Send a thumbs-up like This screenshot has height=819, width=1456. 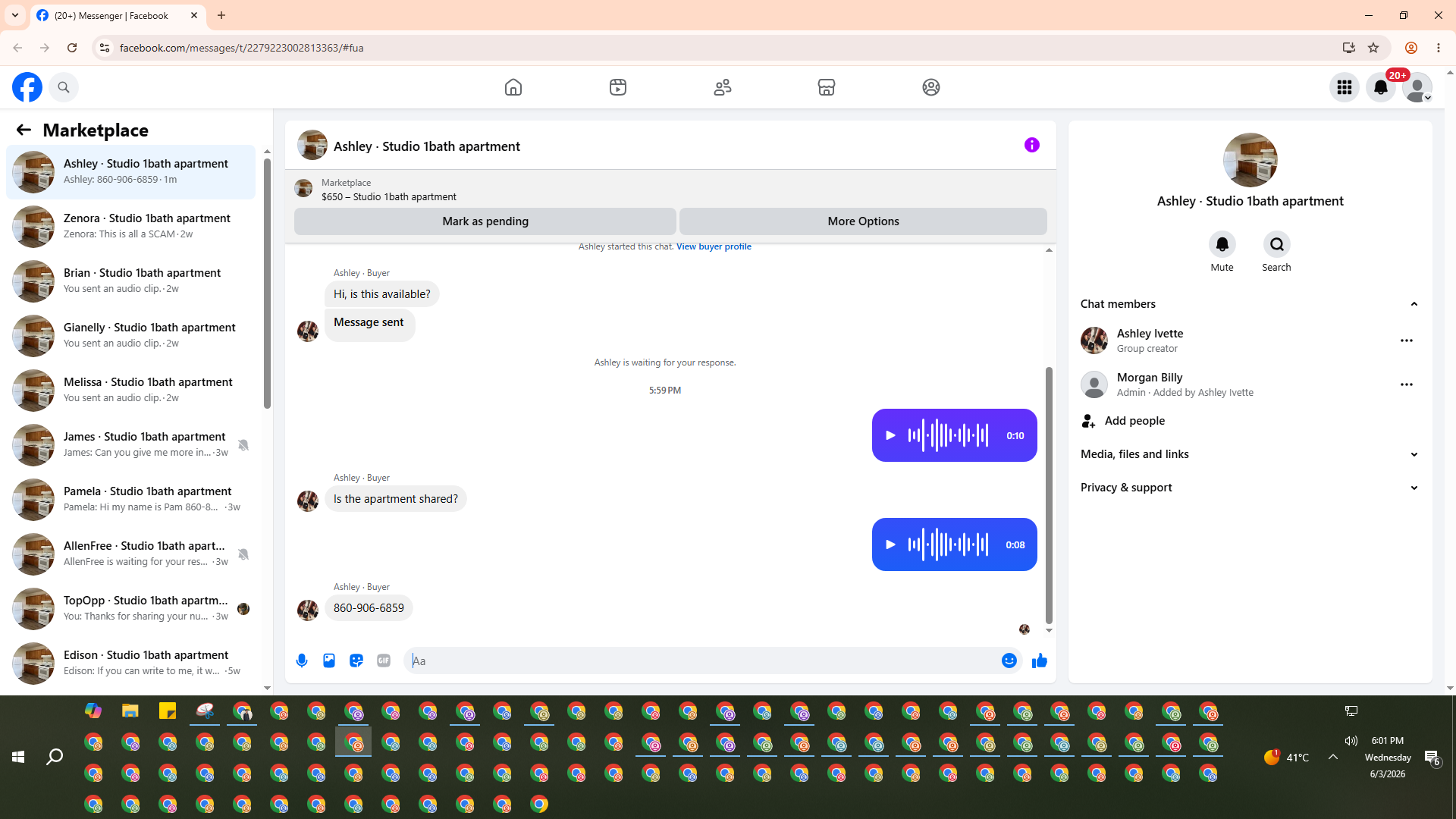(1040, 661)
